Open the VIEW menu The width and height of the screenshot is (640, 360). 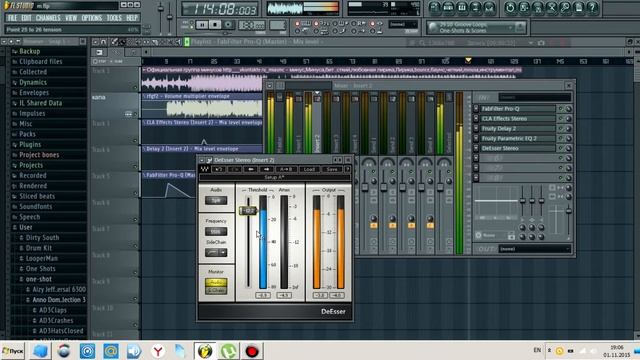click(71, 18)
